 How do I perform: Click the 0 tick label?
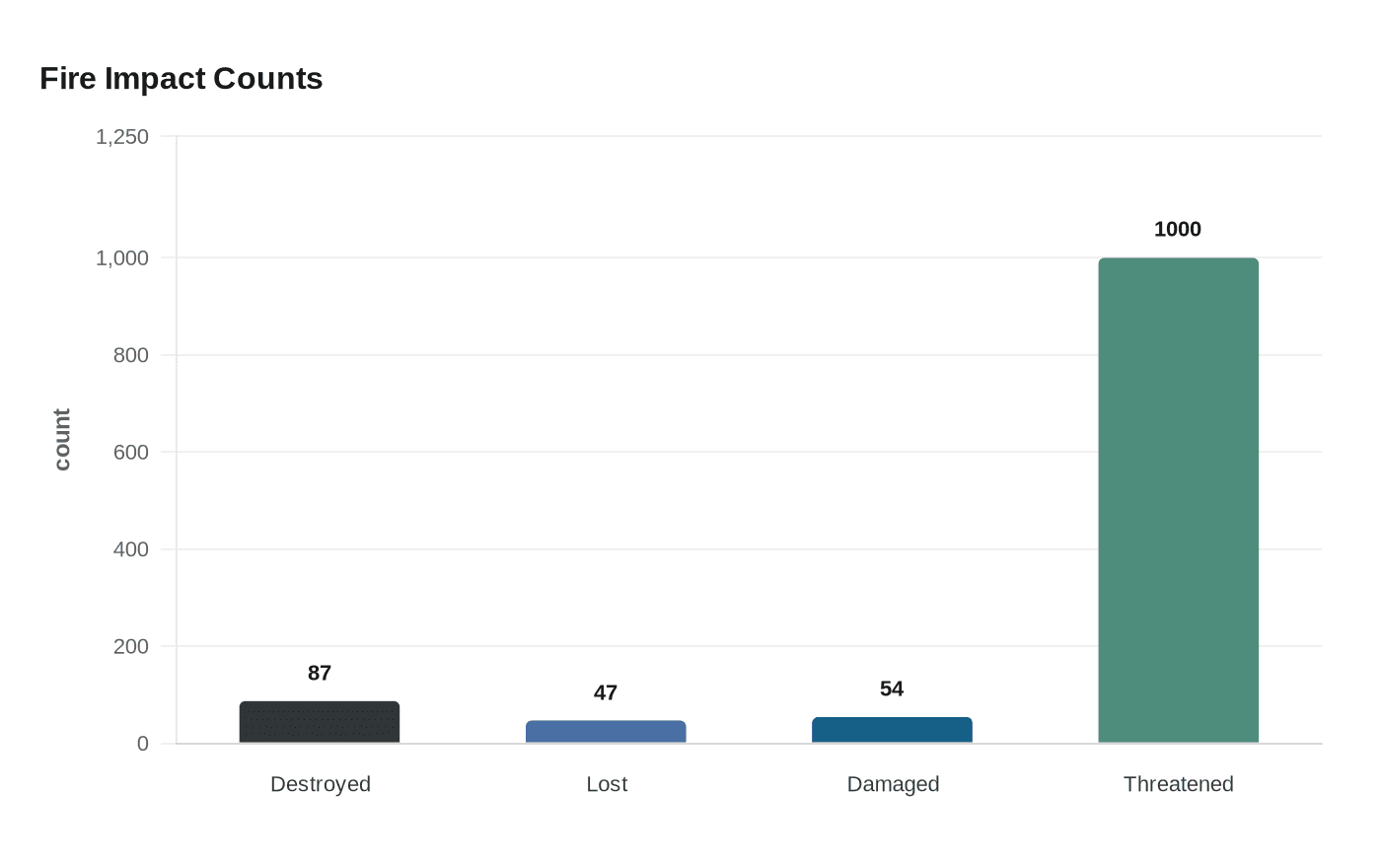click(x=141, y=743)
